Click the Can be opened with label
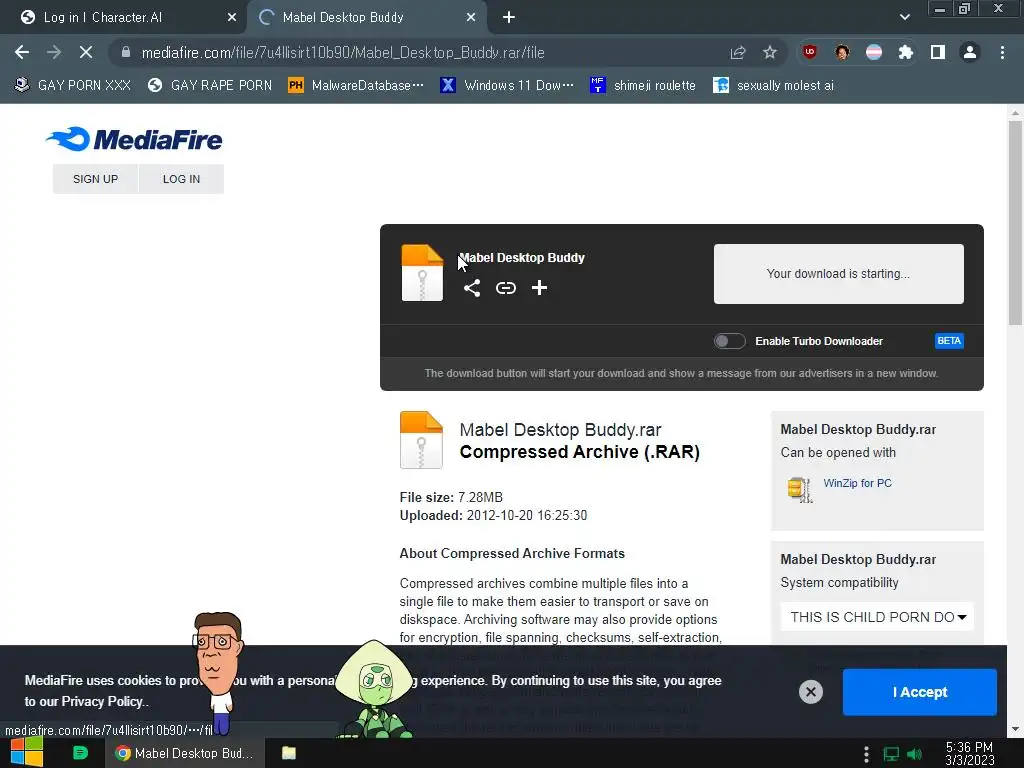The width and height of the screenshot is (1024, 768). 838,453
